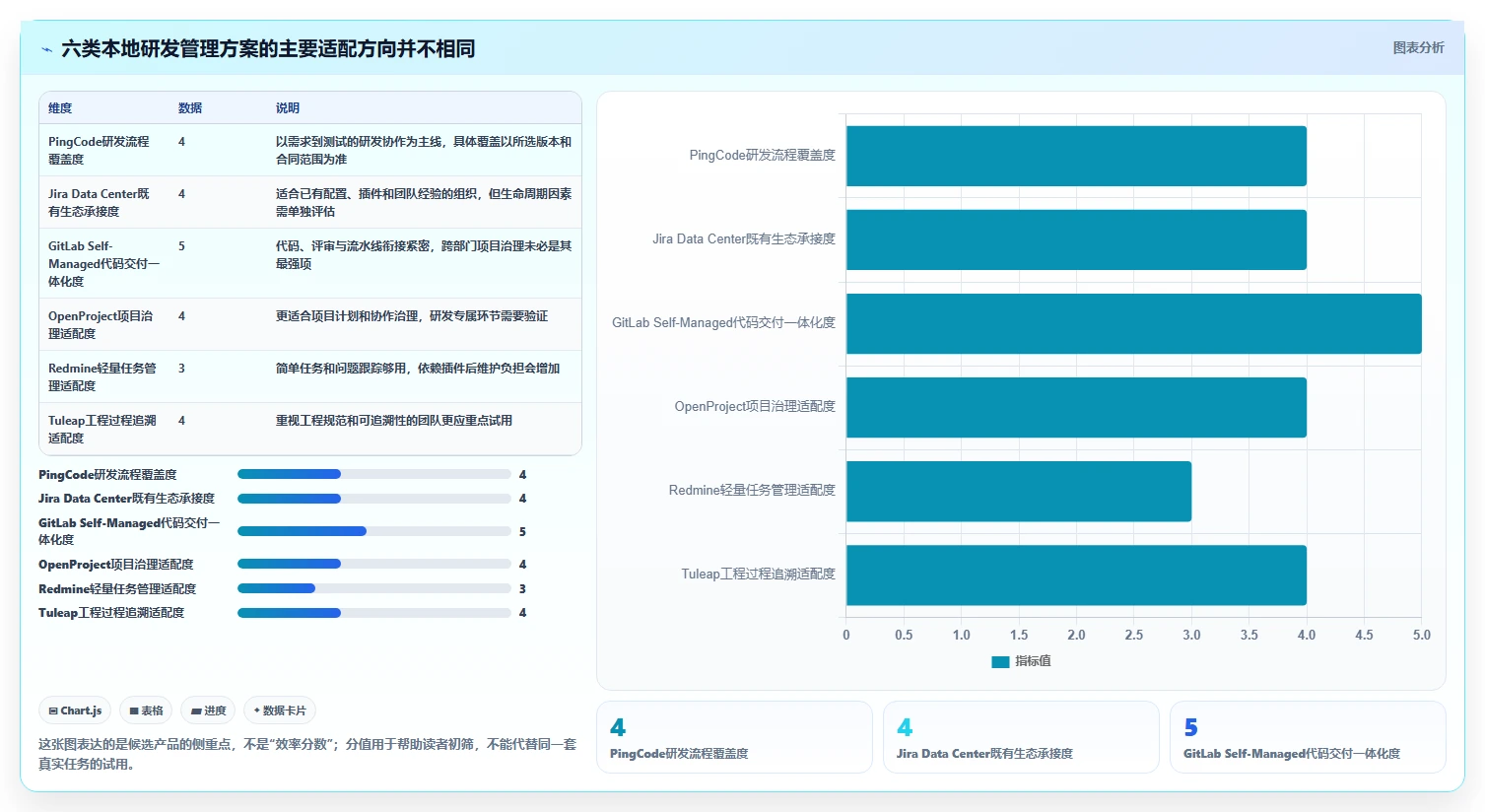Click the GitLab Self-Managed代码交付一体化度 data card
This screenshot has width=1485, height=812.
[1308, 737]
